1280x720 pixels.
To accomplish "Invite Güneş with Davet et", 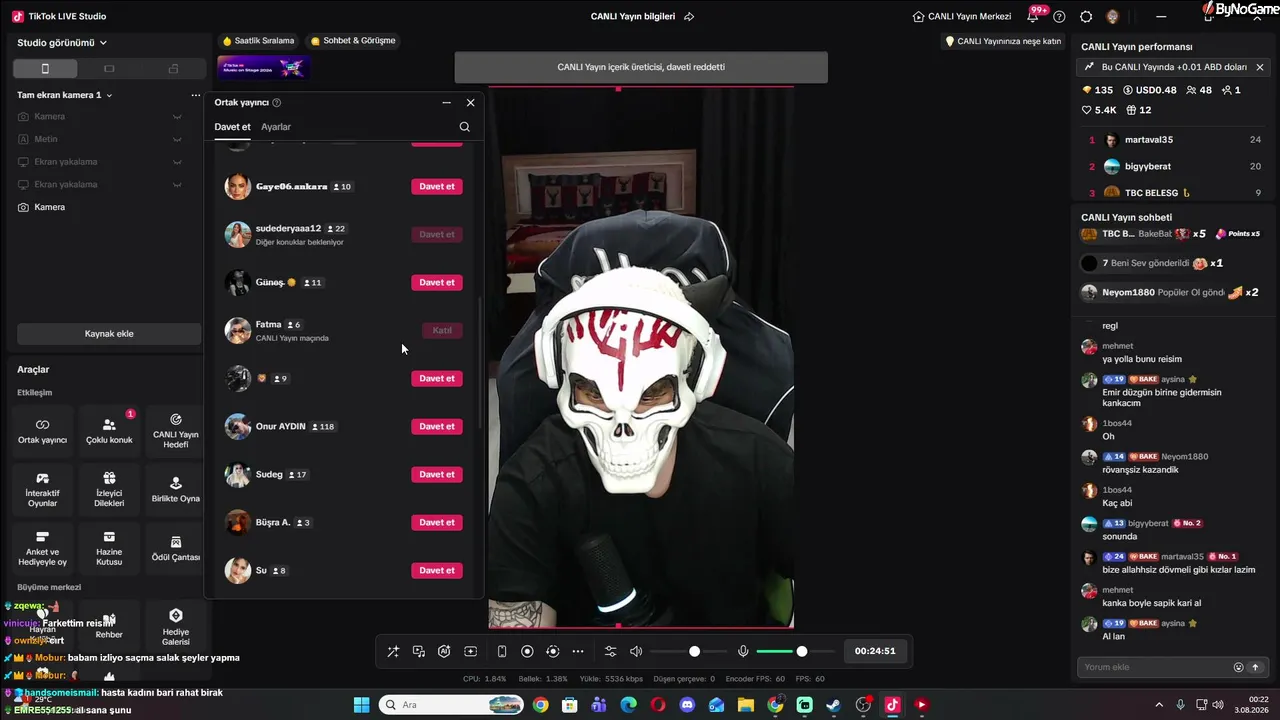I will [437, 282].
